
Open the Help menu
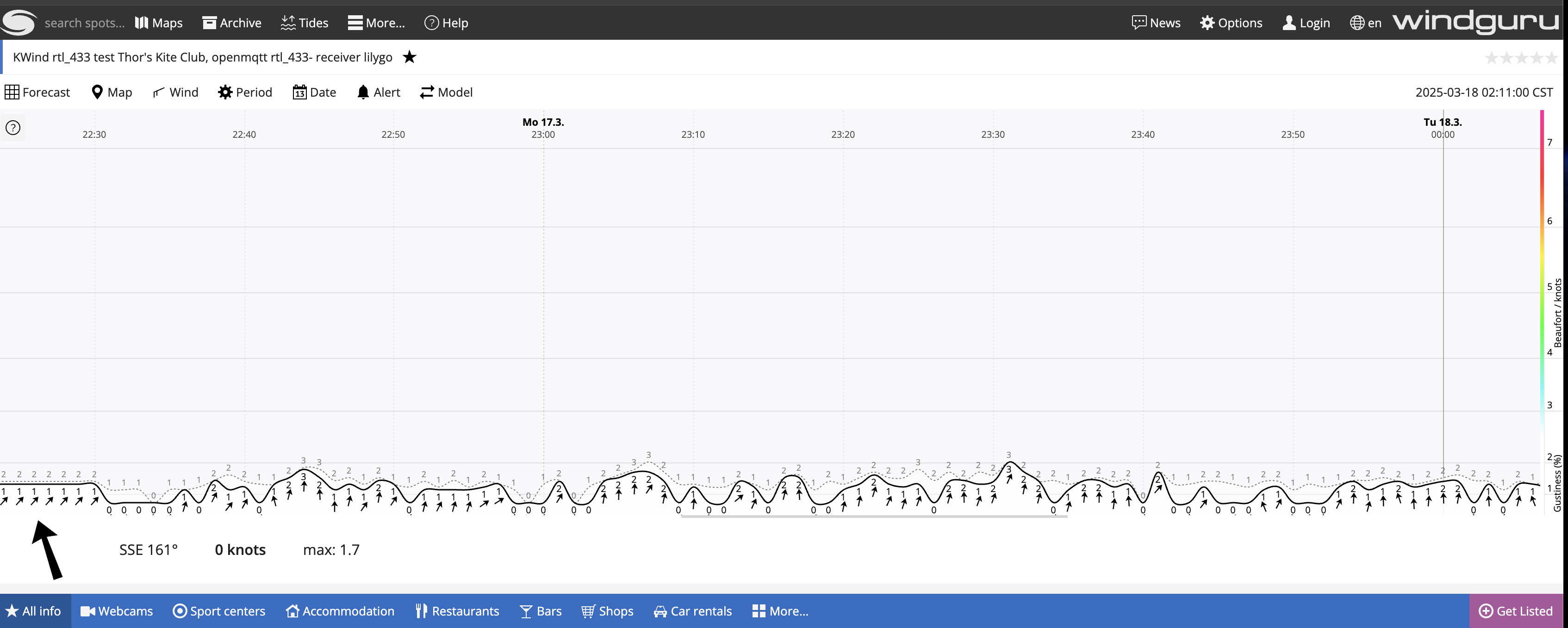(446, 23)
